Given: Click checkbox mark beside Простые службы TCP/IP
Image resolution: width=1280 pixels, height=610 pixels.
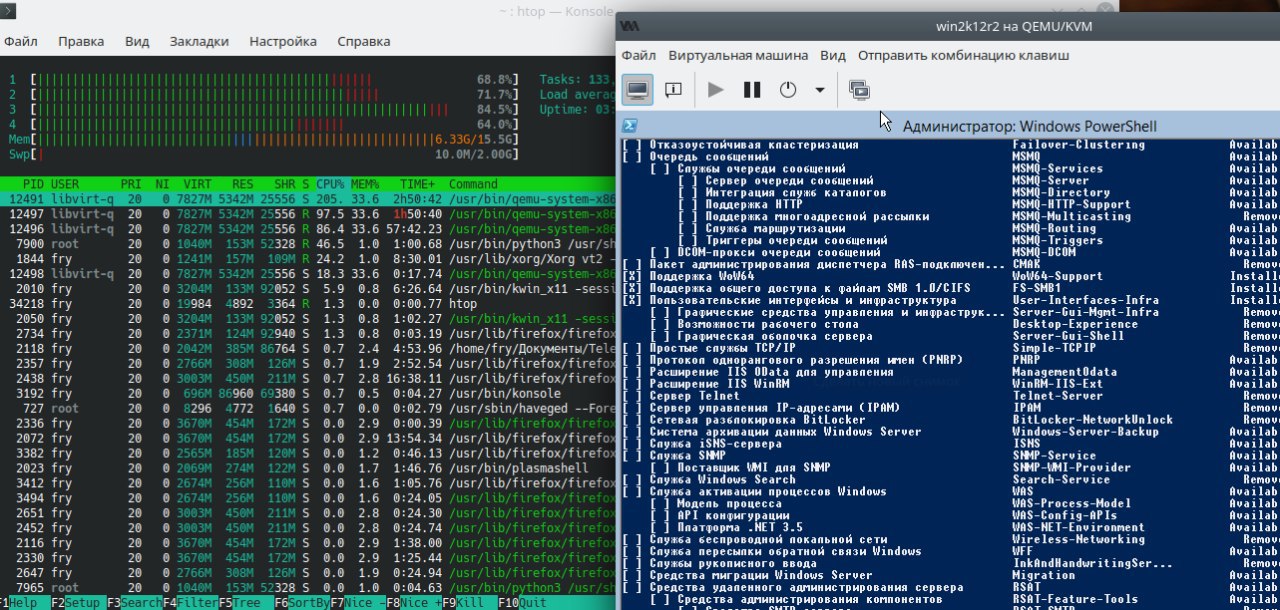Looking at the screenshot, I should pyautogui.click(x=632, y=348).
